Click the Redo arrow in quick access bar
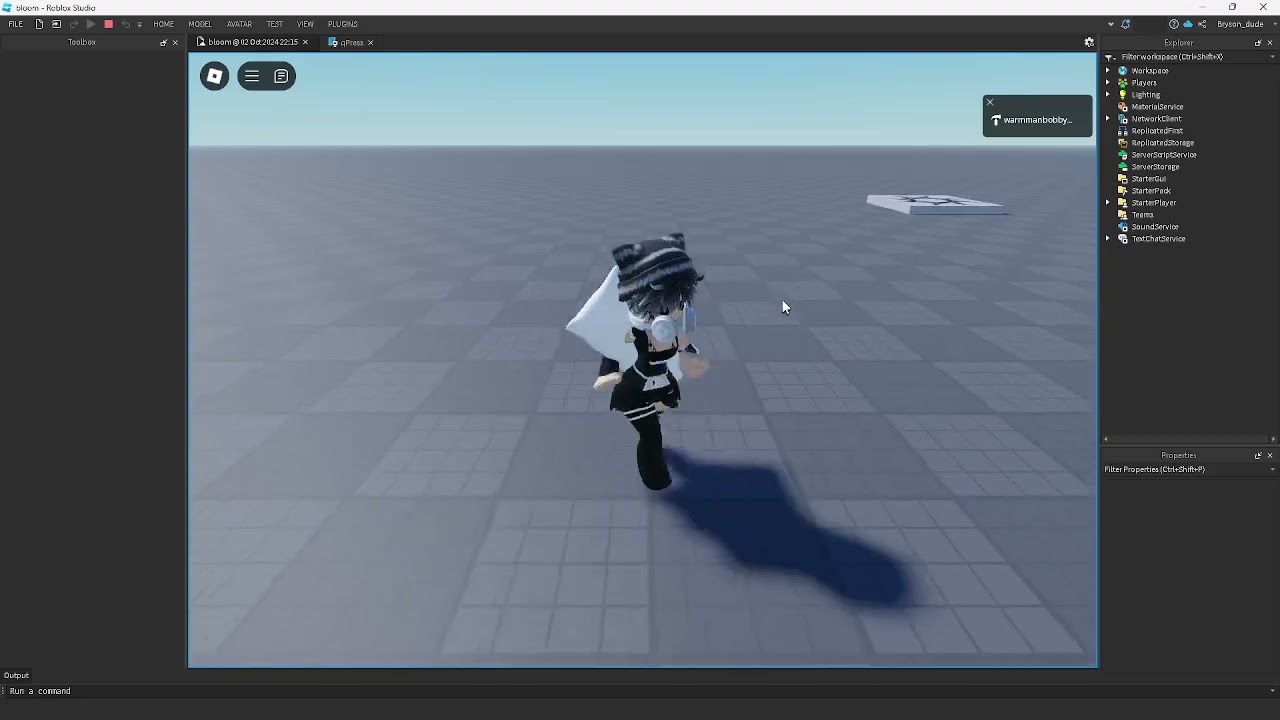 tap(73, 24)
